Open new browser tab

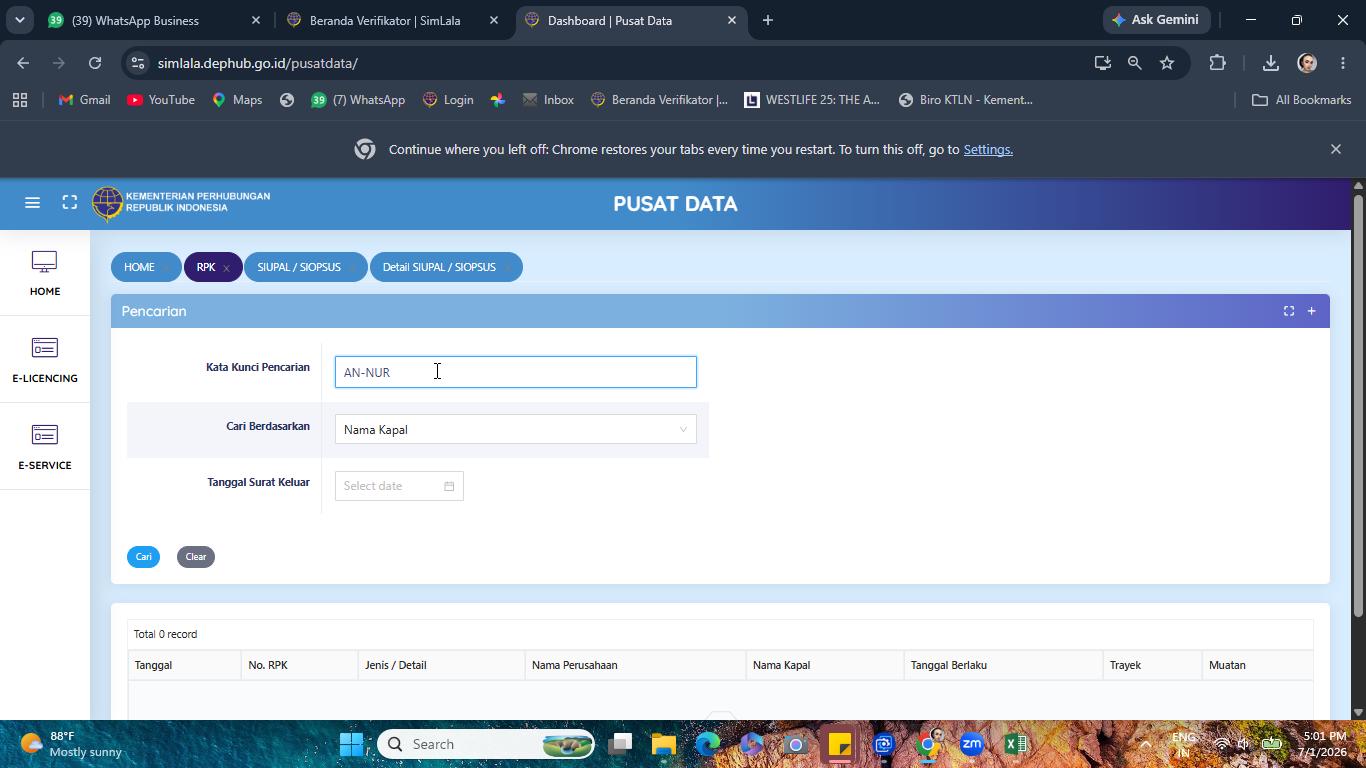767,20
